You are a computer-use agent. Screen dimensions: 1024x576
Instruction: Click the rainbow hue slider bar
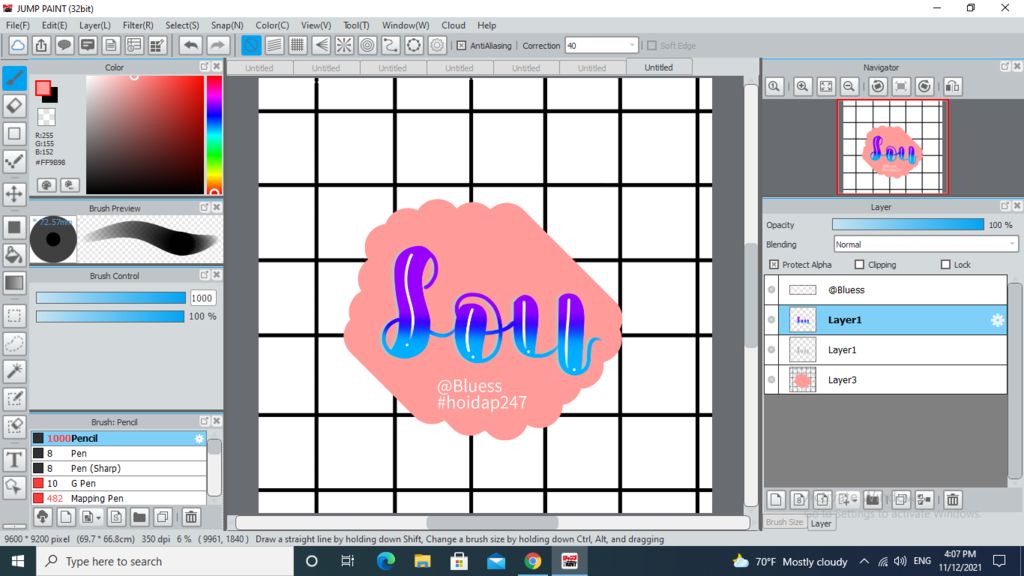coord(214,135)
